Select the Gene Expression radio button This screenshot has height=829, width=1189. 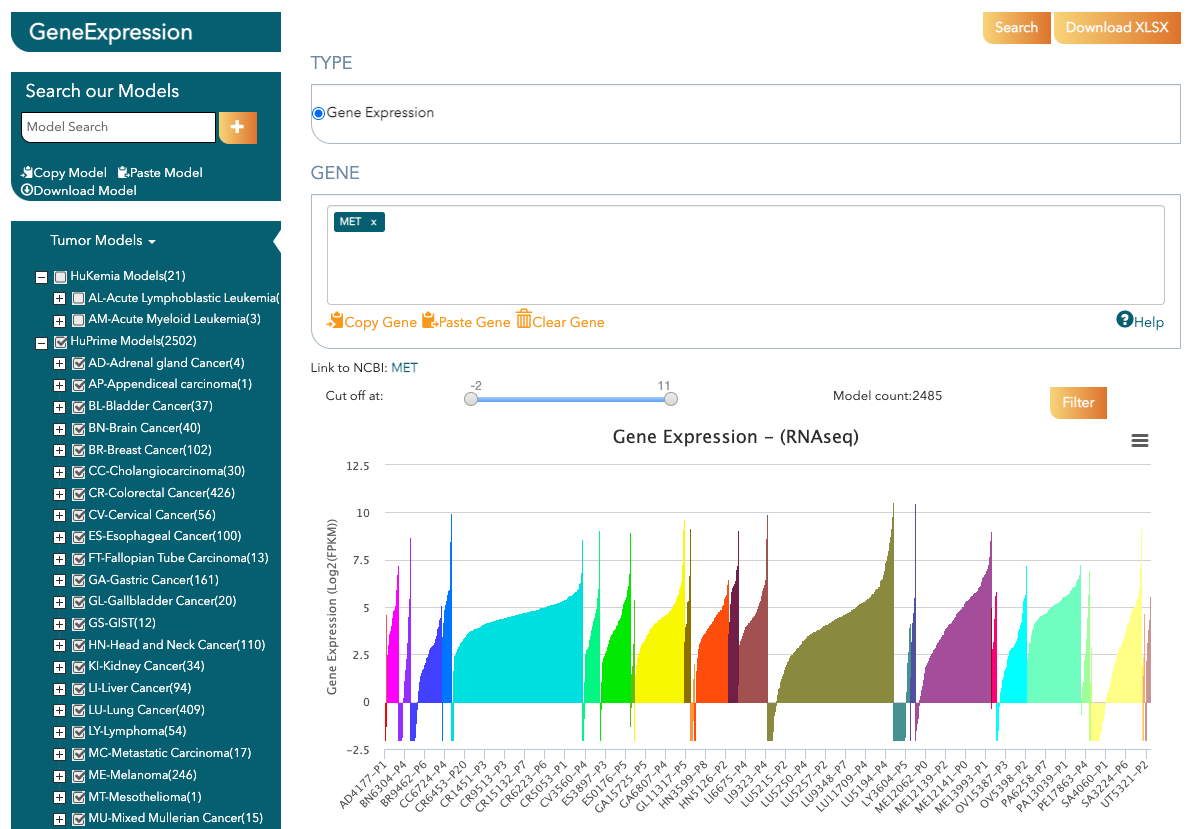(x=319, y=113)
